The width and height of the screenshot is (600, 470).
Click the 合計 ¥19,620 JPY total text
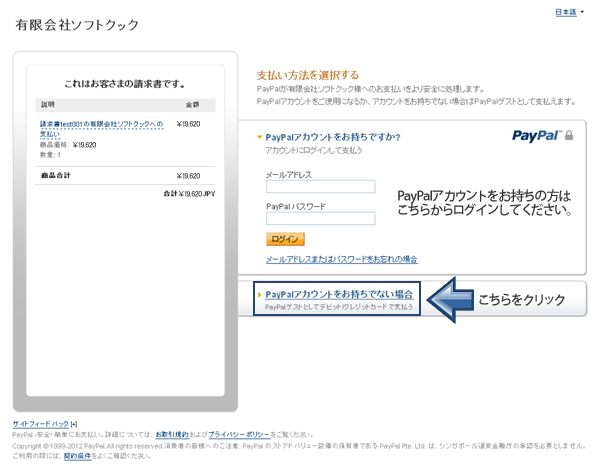(x=189, y=194)
